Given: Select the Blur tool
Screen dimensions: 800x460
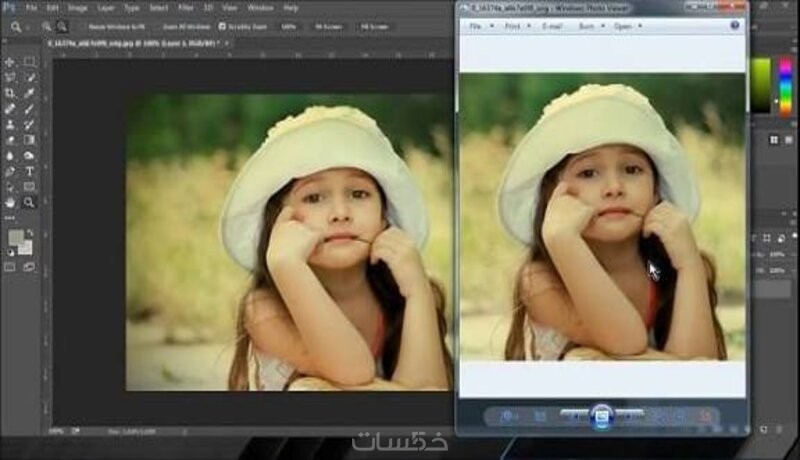Looking at the screenshot, I should pyautogui.click(x=10, y=156).
